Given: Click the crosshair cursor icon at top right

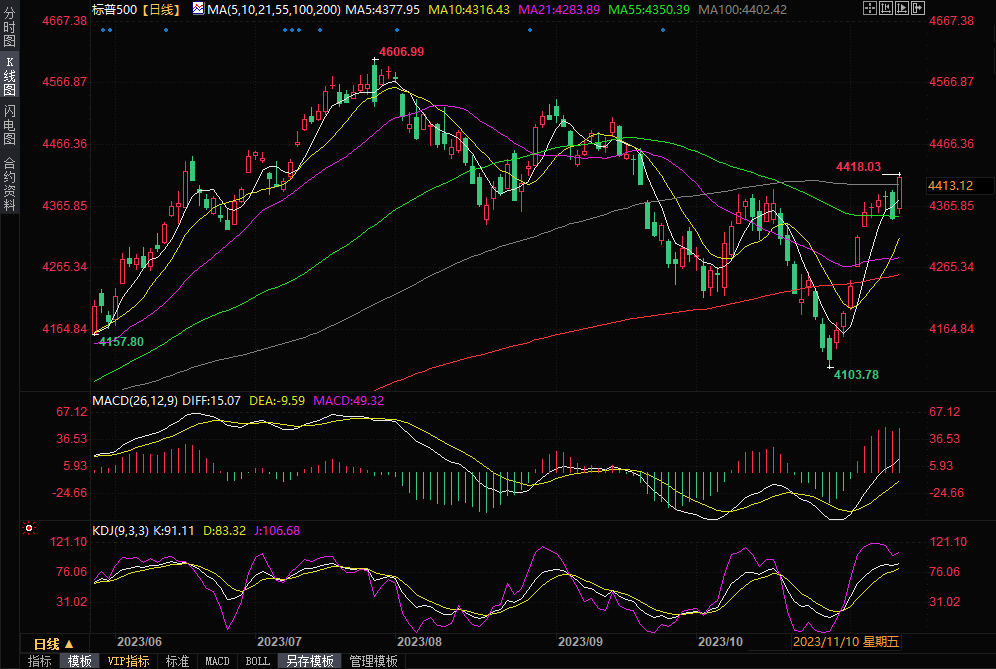Looking at the screenshot, I should tap(870, 8).
